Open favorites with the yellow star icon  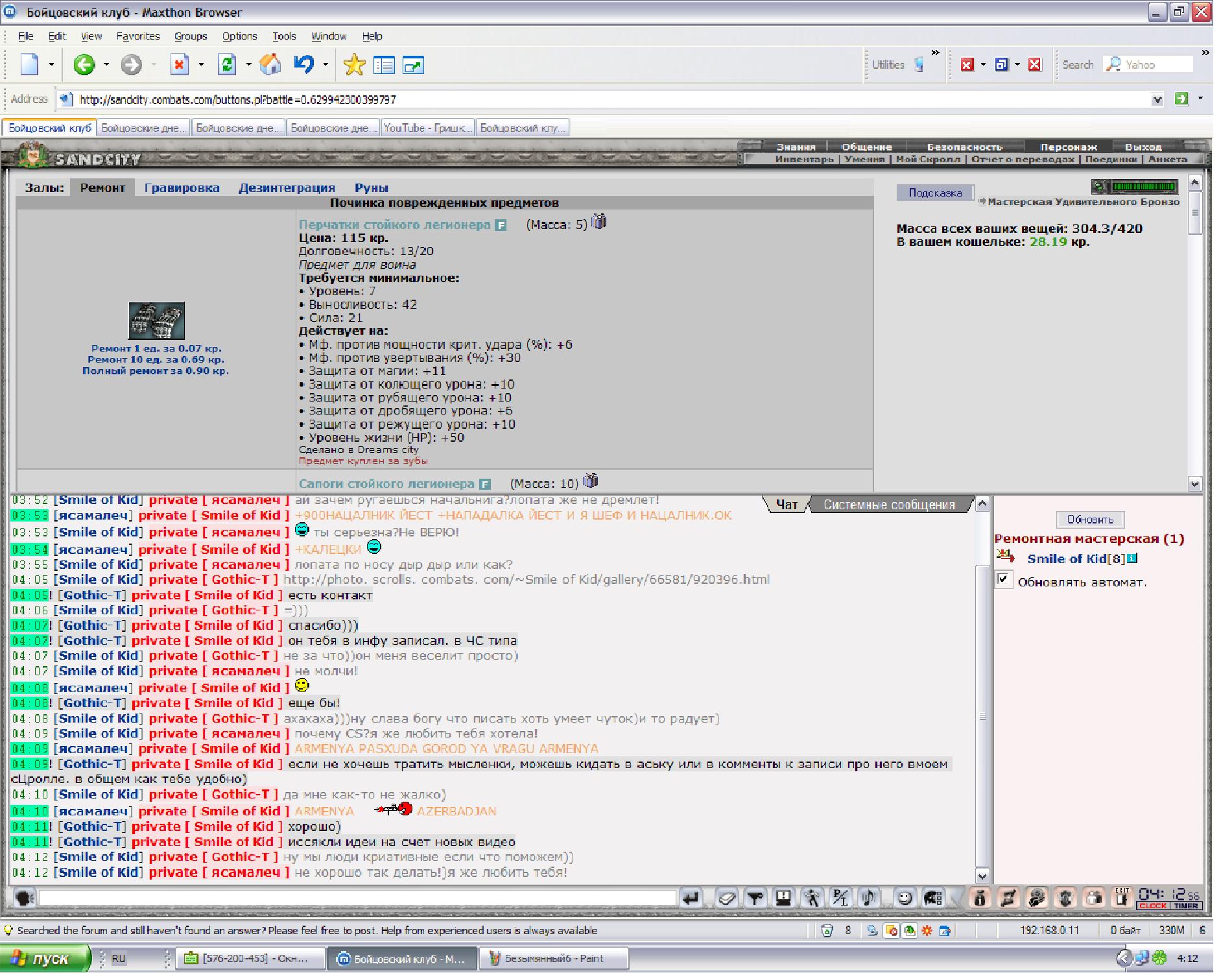point(354,65)
